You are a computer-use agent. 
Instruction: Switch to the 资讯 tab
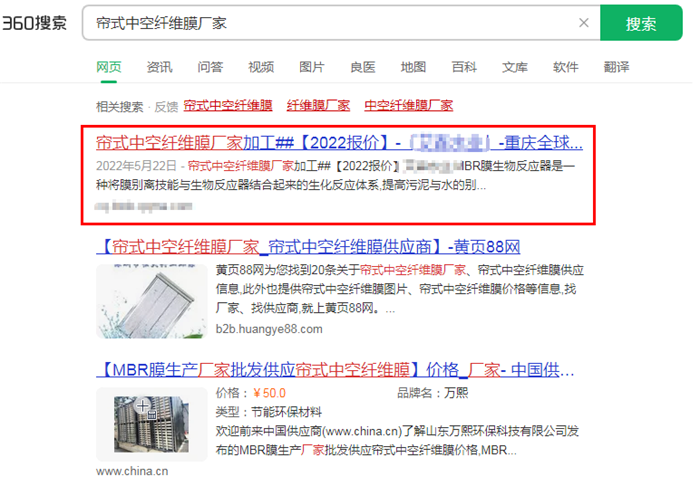(x=159, y=67)
